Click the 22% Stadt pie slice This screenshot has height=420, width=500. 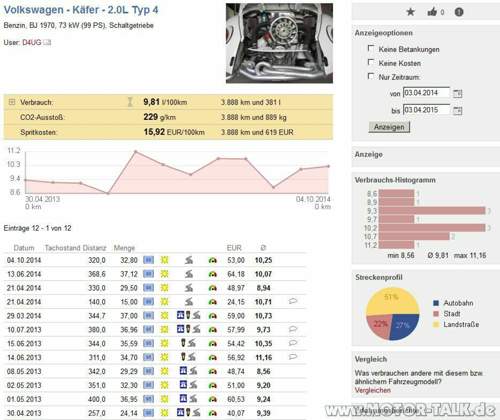click(380, 326)
